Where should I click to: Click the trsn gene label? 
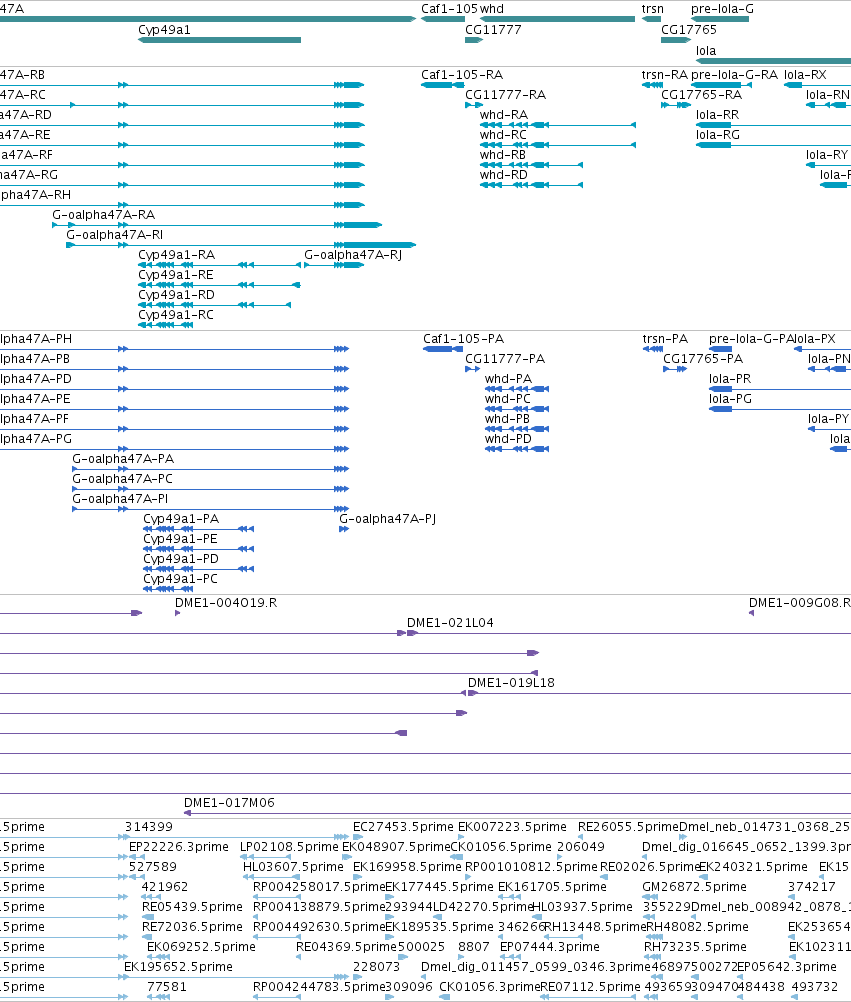653,9
